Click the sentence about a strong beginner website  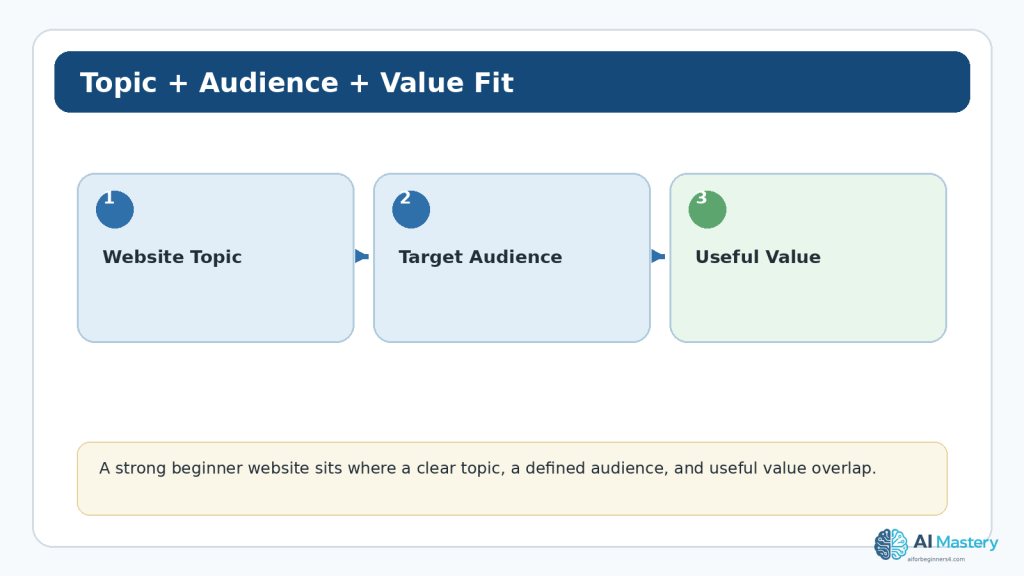487,468
